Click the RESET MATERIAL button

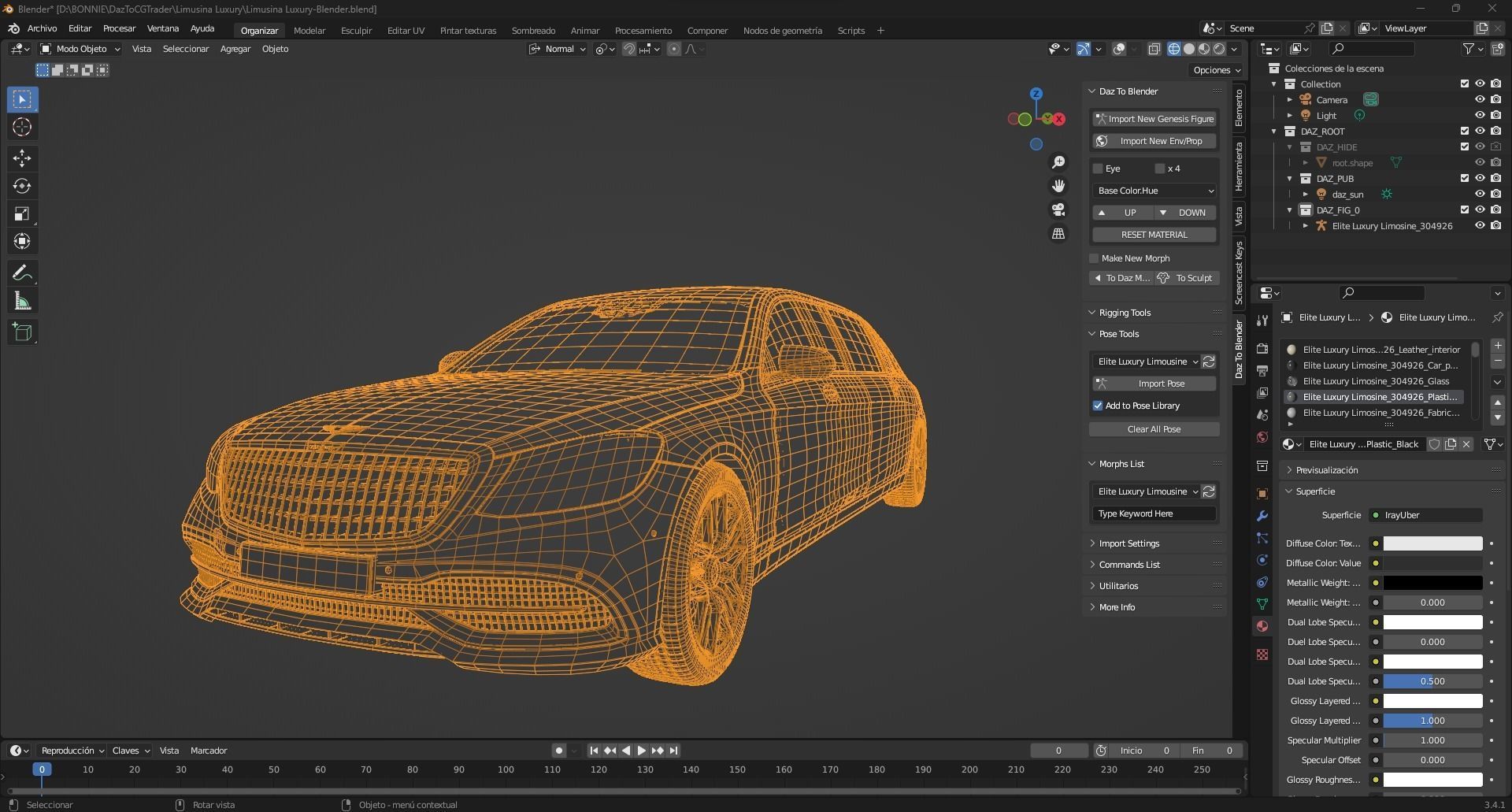click(x=1154, y=235)
